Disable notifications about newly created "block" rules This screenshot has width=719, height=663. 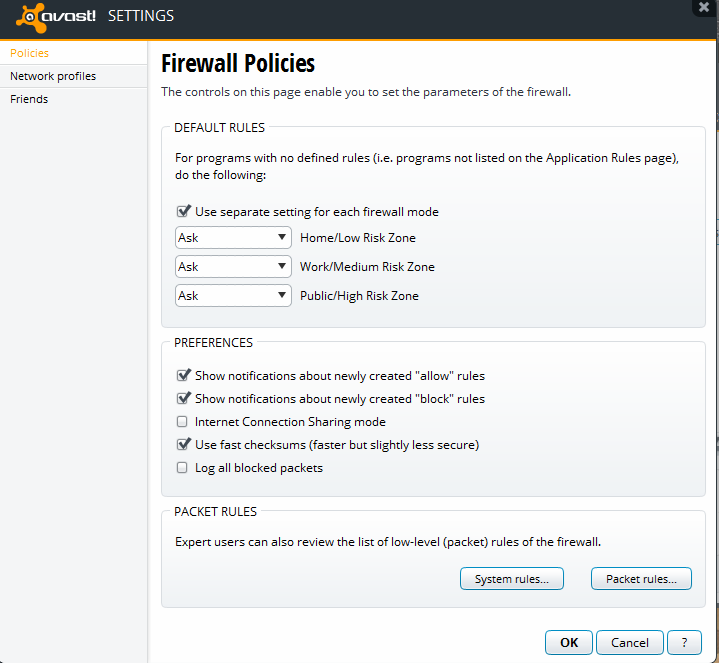[183, 399]
